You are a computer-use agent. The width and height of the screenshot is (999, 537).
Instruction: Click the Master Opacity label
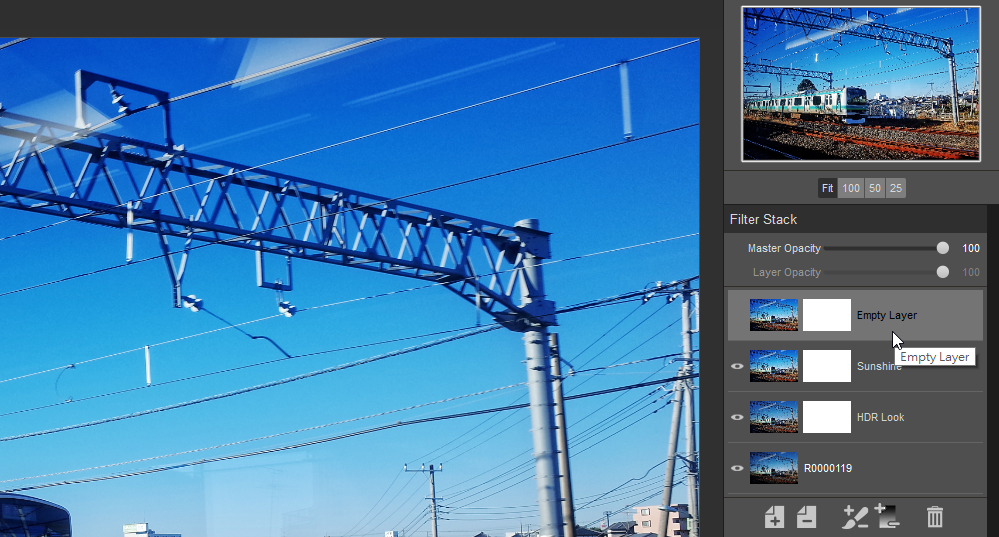[x=784, y=248]
